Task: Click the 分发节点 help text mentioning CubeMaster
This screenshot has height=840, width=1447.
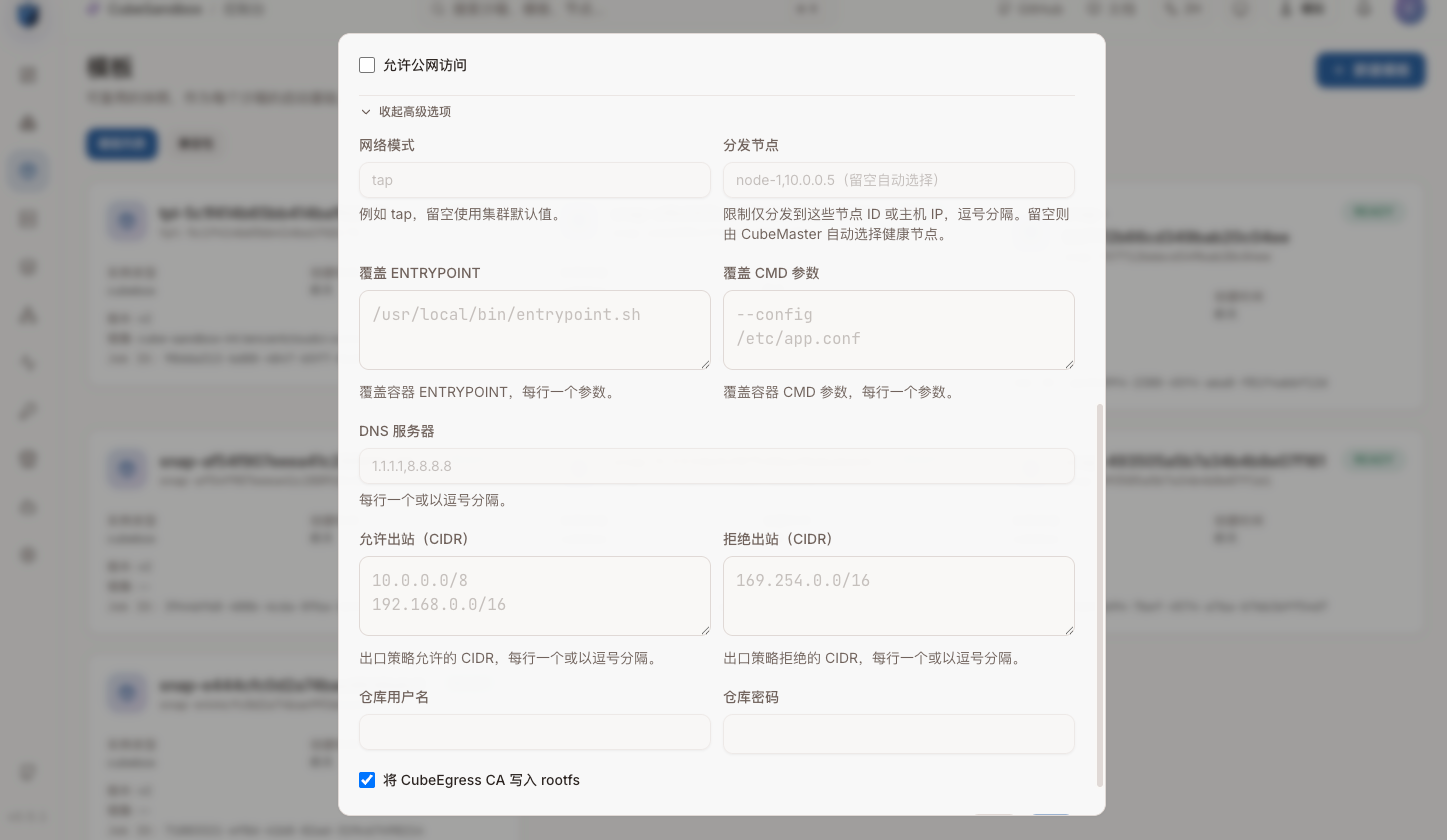Action: pos(897,224)
